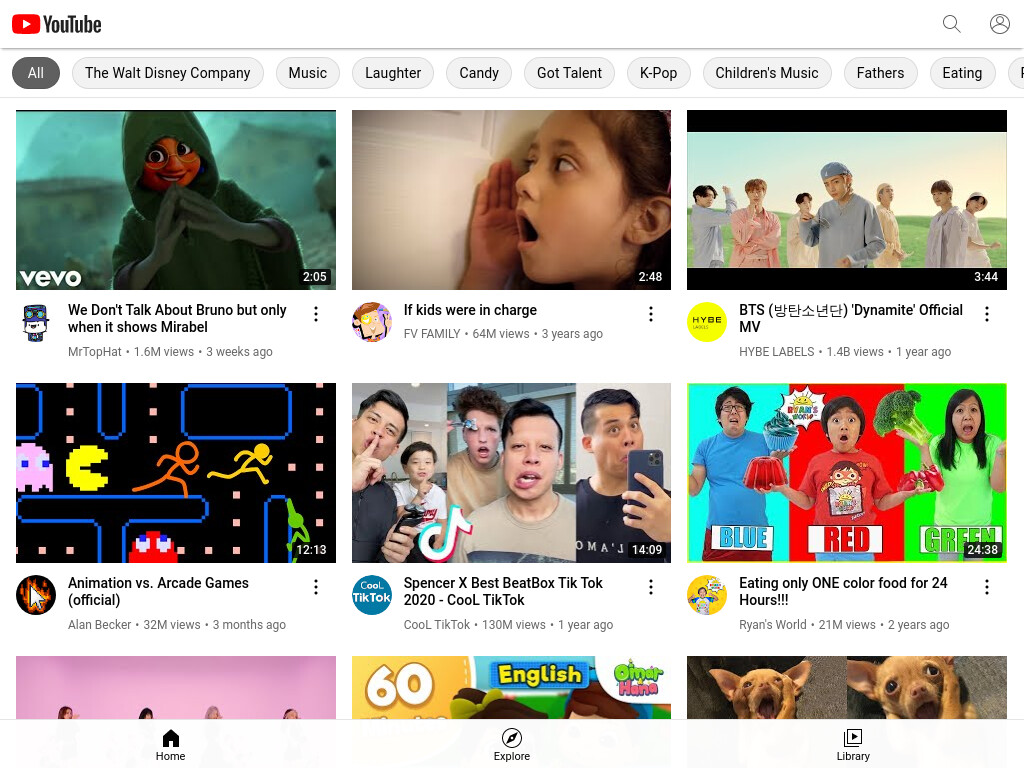Image resolution: width=1024 pixels, height=768 pixels.
Task: Click the YouTube logo
Action: [x=57, y=24]
